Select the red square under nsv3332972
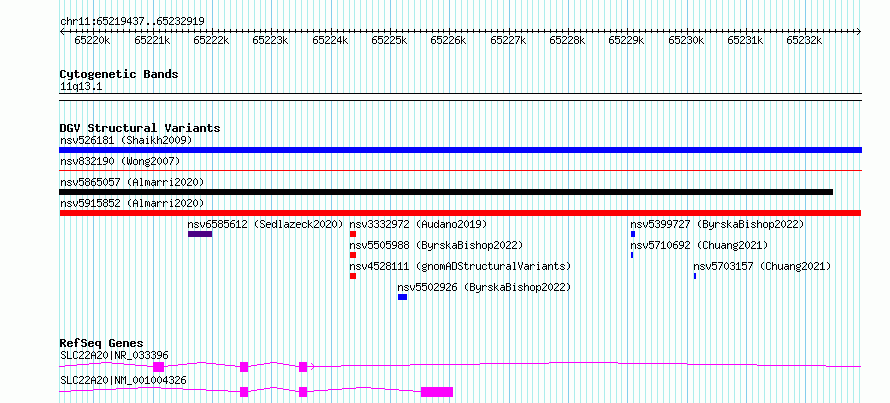 (353, 234)
